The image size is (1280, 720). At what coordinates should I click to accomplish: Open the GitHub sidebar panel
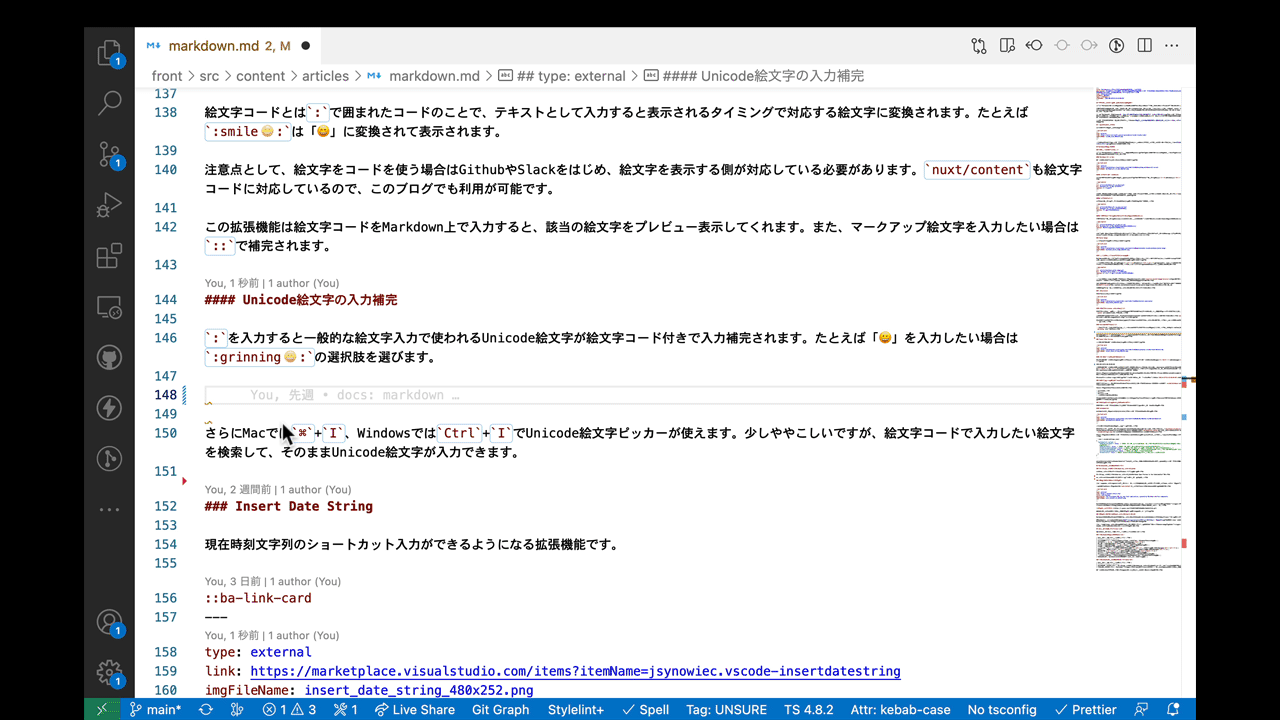(x=109, y=357)
